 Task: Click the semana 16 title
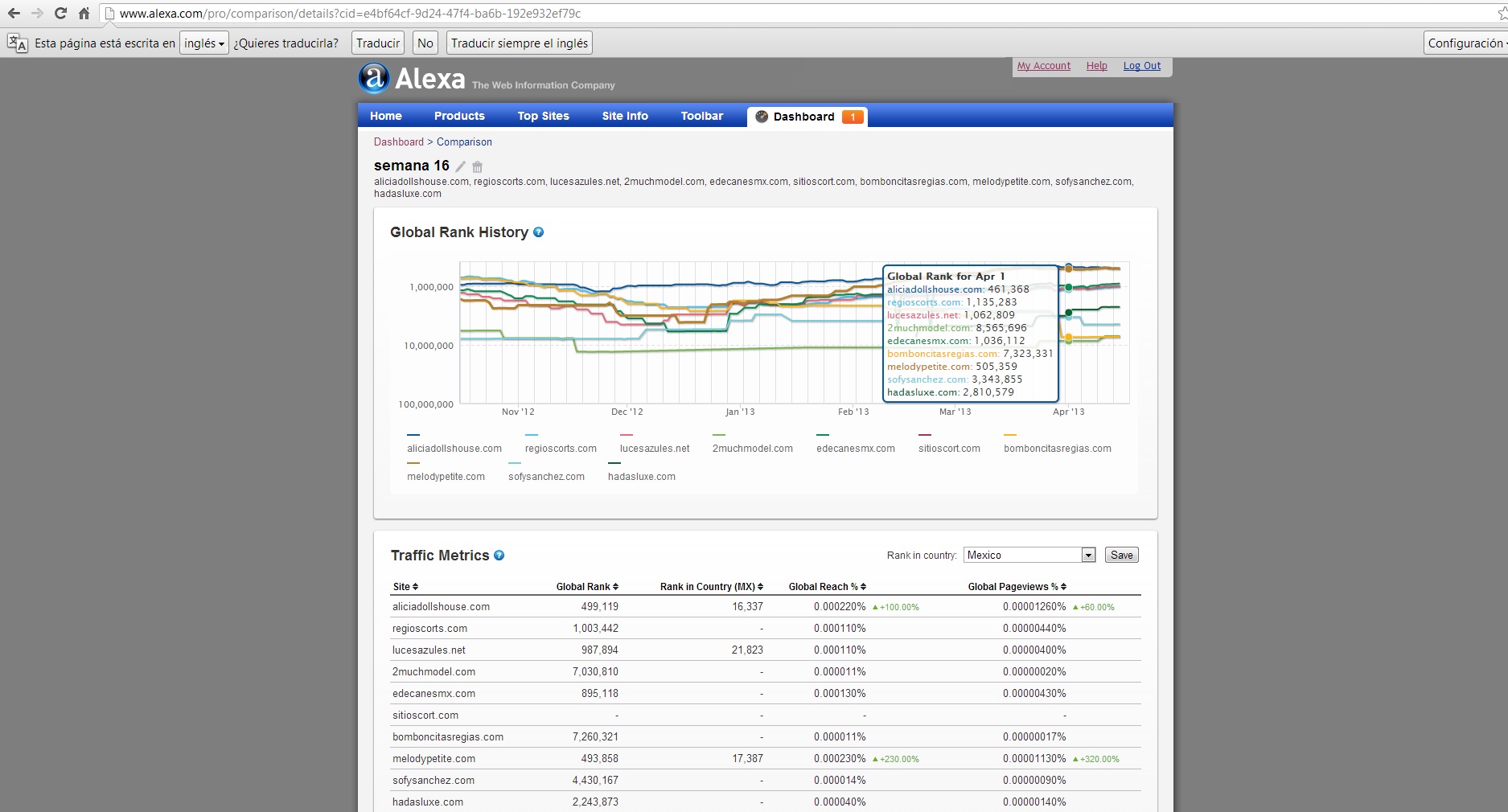coord(412,166)
